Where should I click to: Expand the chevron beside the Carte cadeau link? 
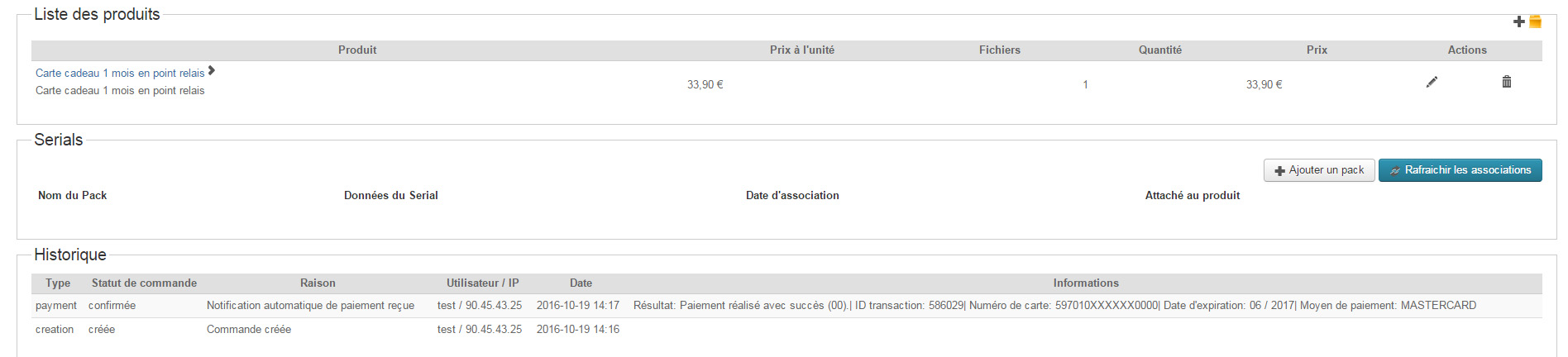[212, 71]
